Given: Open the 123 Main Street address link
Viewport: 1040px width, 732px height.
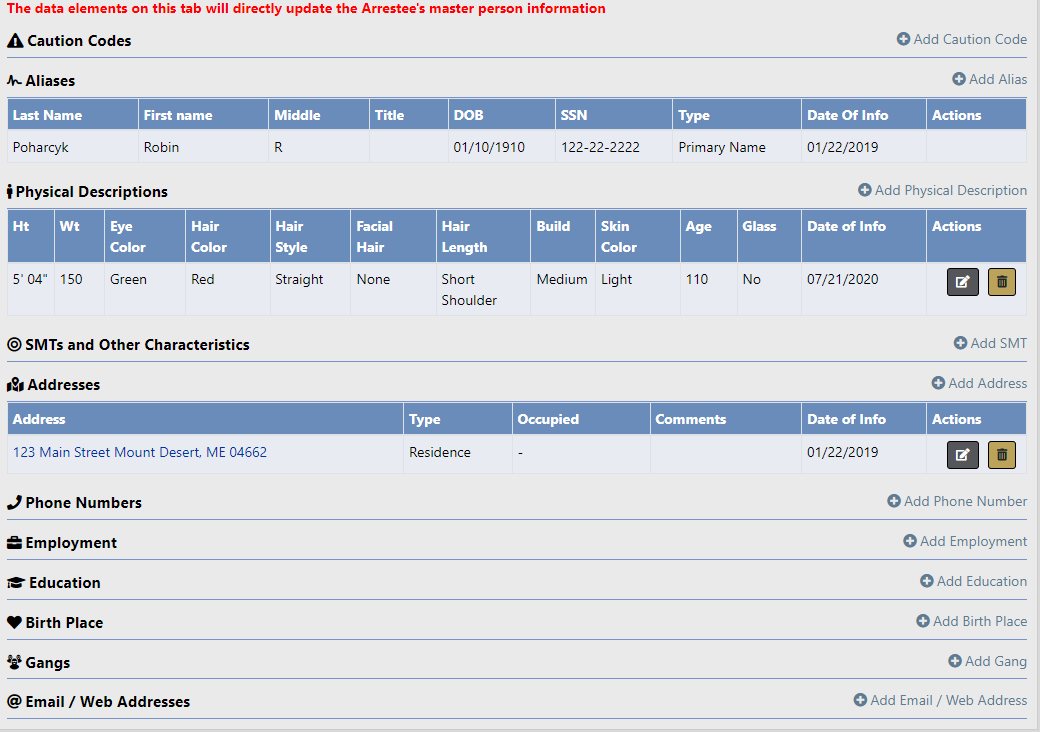Looking at the screenshot, I should pyautogui.click(x=140, y=452).
